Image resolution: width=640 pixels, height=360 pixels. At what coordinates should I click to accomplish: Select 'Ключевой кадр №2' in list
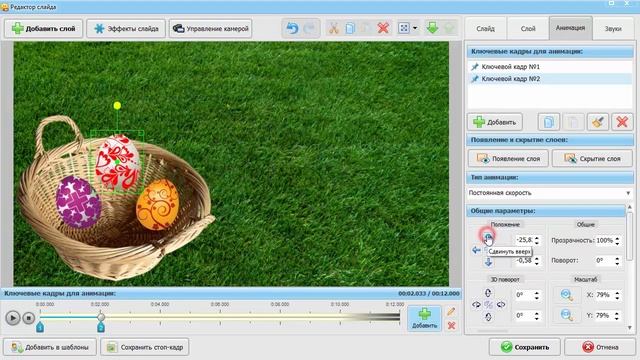coord(550,78)
